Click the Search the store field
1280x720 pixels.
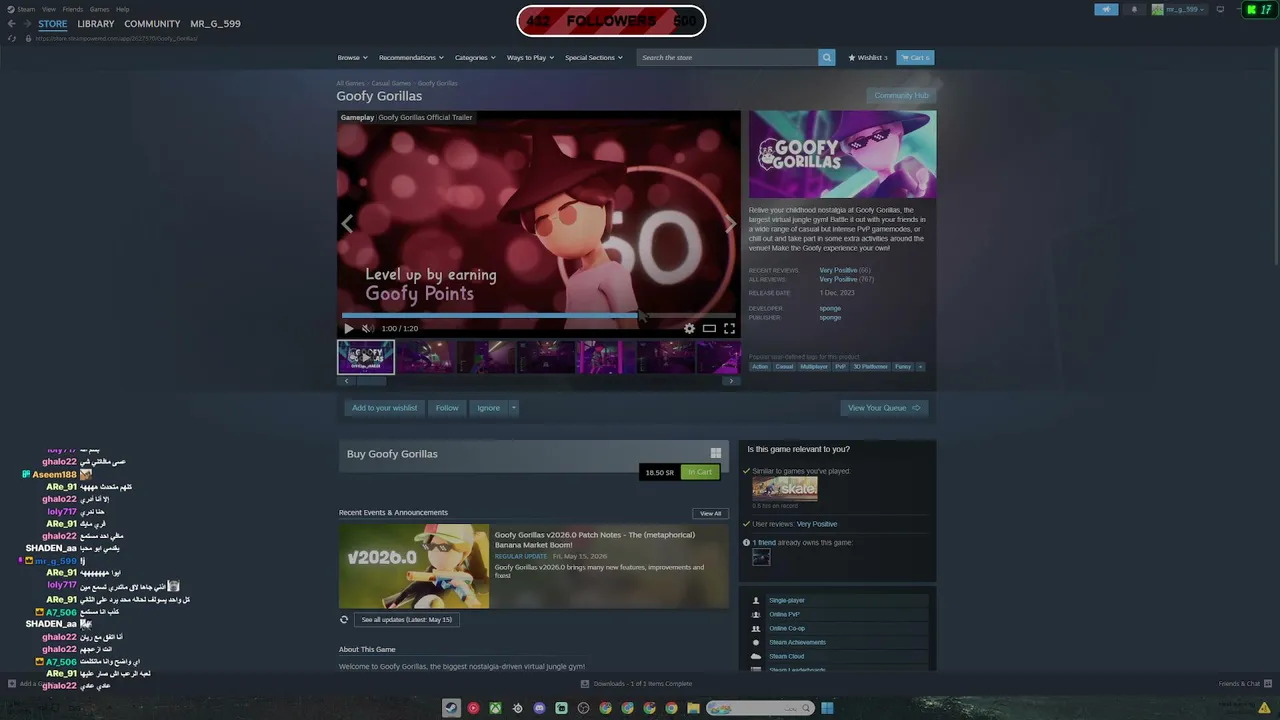(x=727, y=58)
